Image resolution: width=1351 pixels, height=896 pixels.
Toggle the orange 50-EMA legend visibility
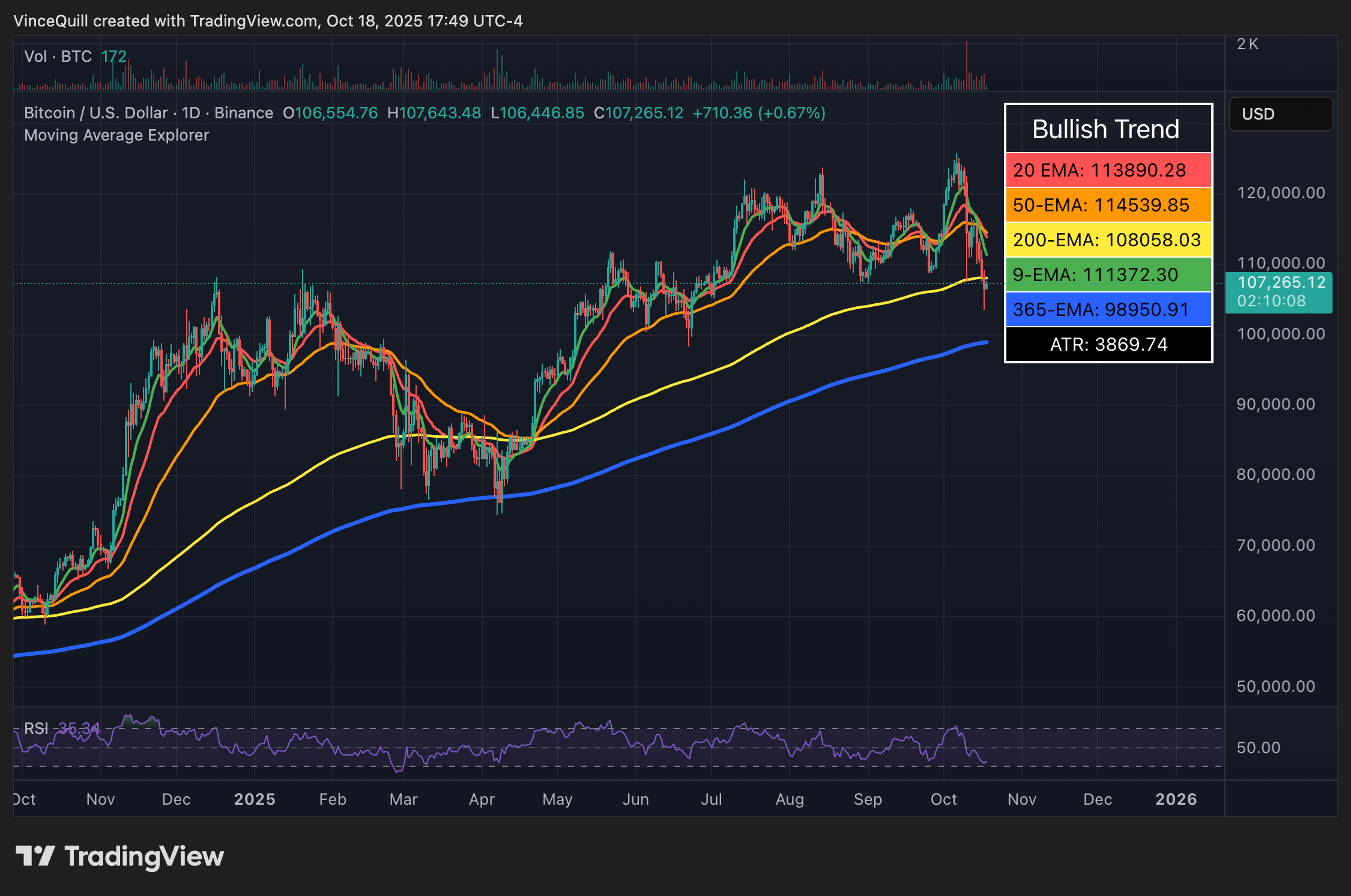(1108, 205)
